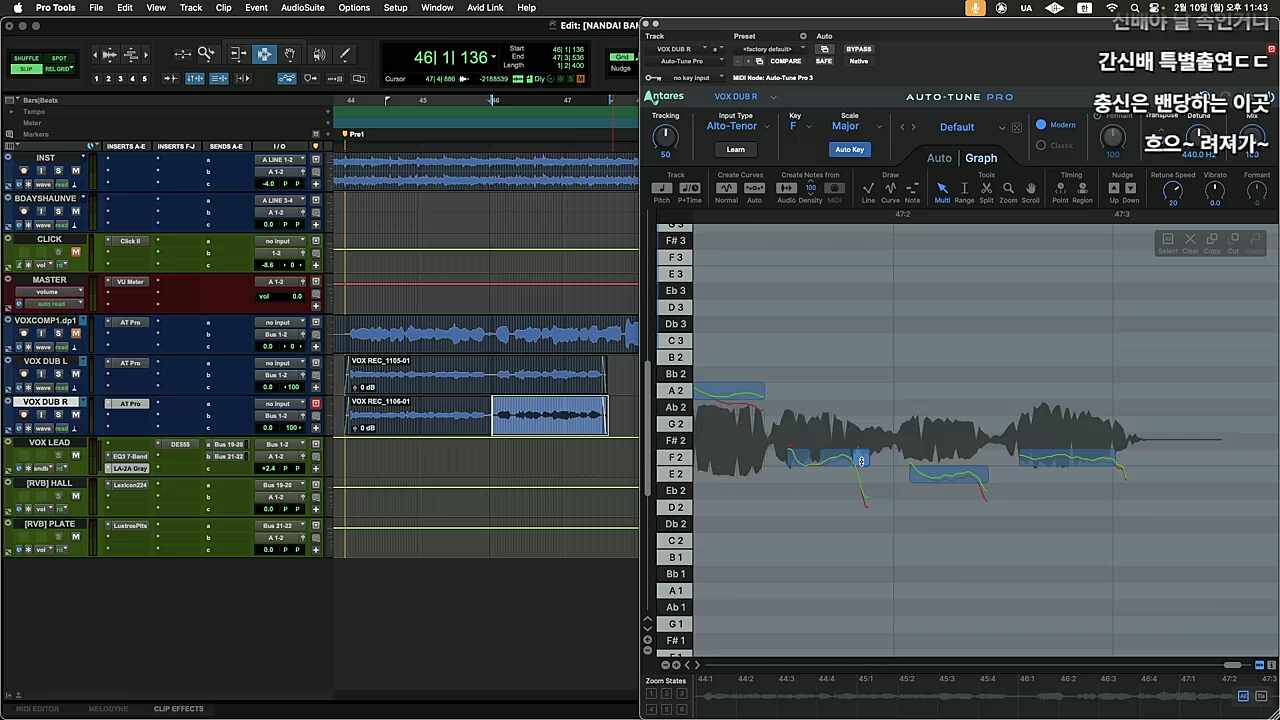This screenshot has width=1280, height=720.
Task: Click the Track P+Time icon
Action: point(689,188)
